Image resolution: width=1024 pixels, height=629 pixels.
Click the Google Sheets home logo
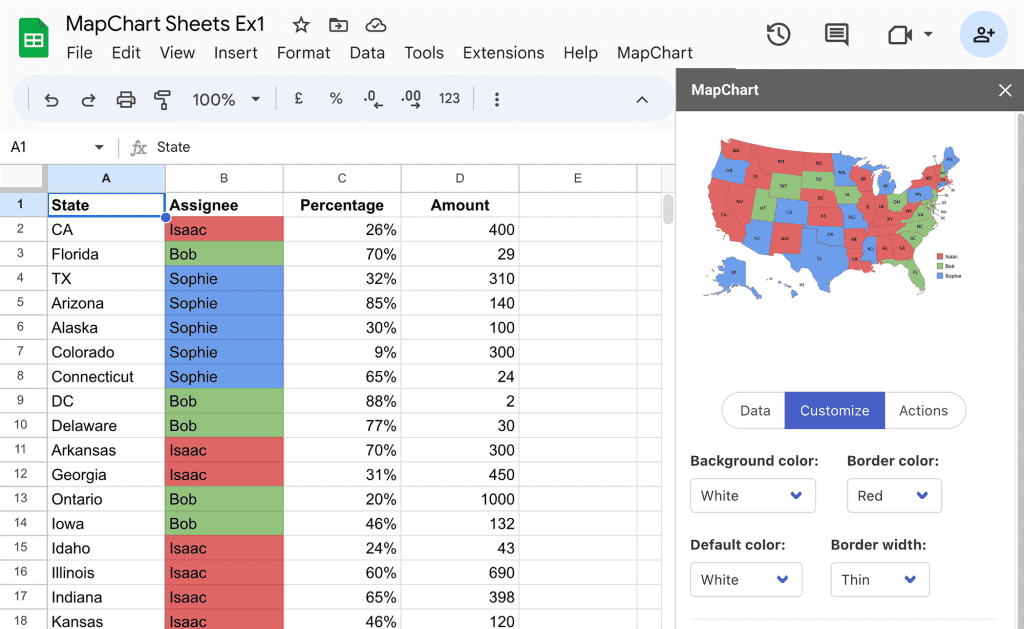[x=33, y=39]
